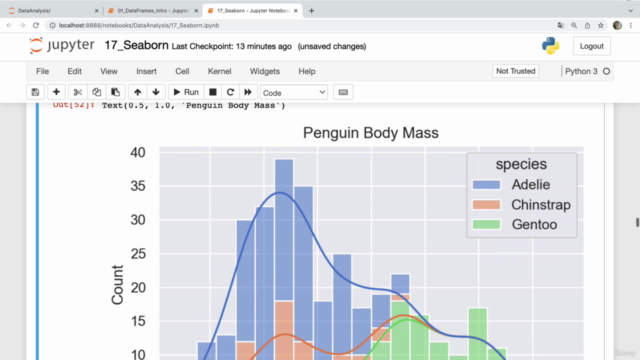
Task: Move selected cell down arrow
Action: [156, 92]
